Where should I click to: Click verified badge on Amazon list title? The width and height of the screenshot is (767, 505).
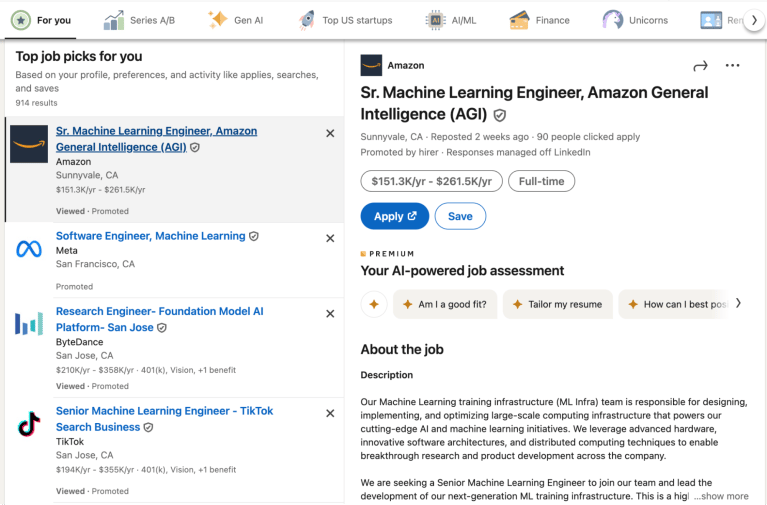195,147
